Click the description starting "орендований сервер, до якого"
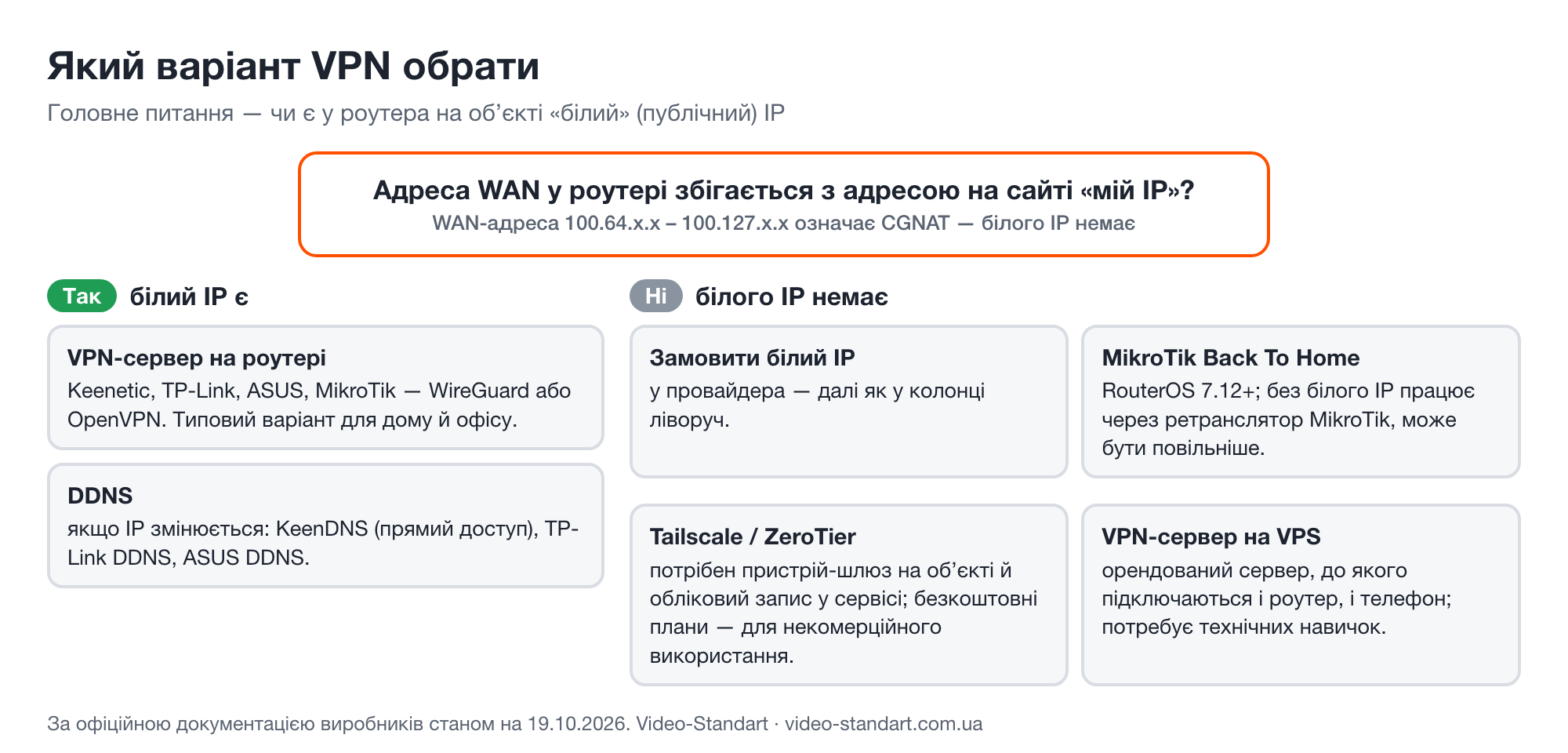This screenshot has width=1568, height=753. pyautogui.click(x=1276, y=598)
